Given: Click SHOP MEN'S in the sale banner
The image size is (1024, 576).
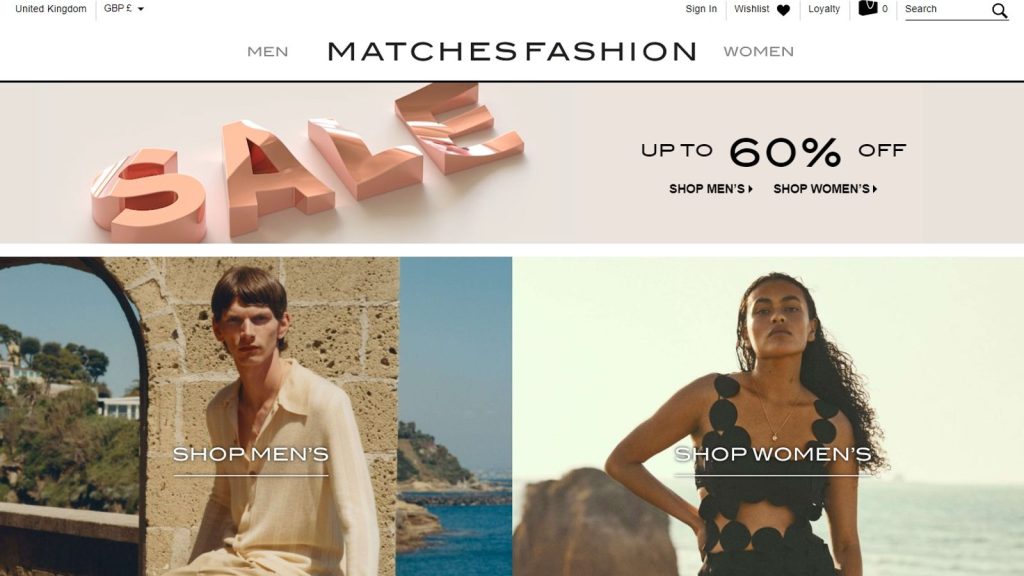Looking at the screenshot, I should [x=707, y=189].
